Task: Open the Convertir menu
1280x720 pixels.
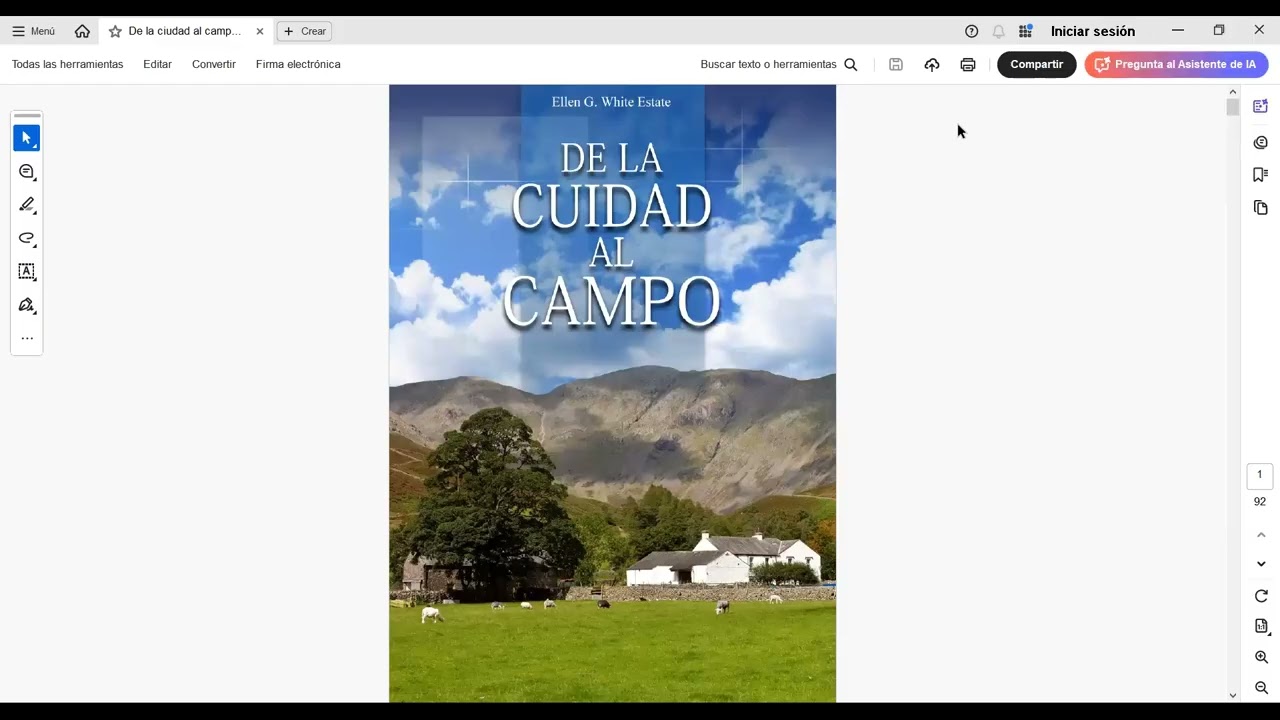Action: [x=214, y=64]
